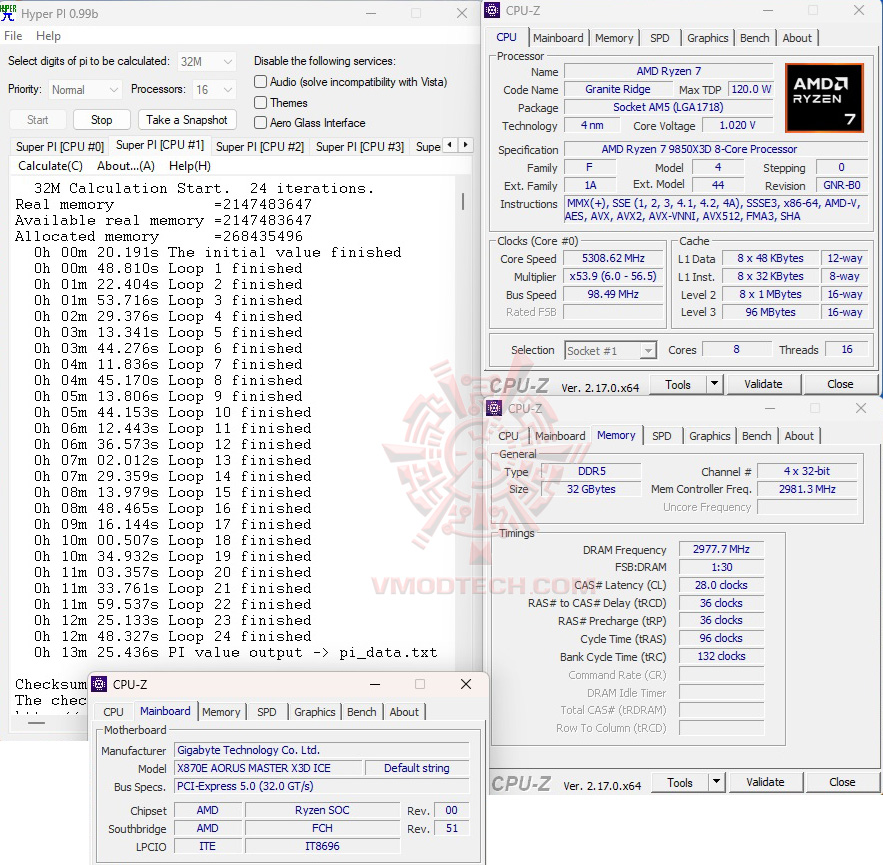Open CPU tab in CPU-Z Memory window
Screen dimensions: 883x865
point(508,436)
